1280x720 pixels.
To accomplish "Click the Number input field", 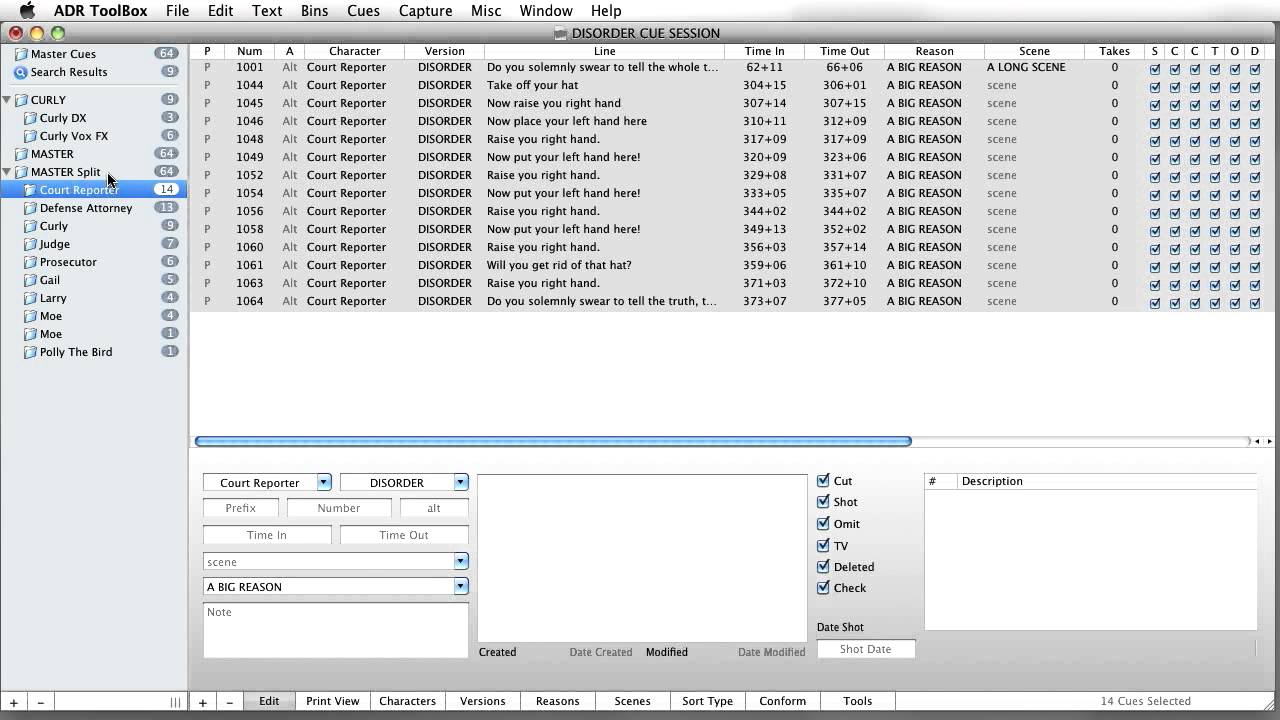I will coord(339,508).
